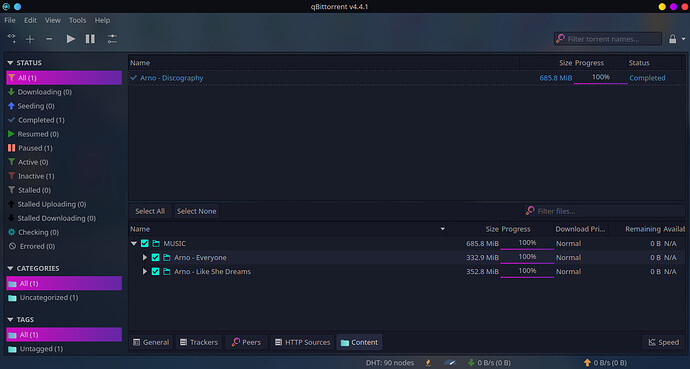Click the Filter files search field
The image size is (690, 369).
coord(605,211)
